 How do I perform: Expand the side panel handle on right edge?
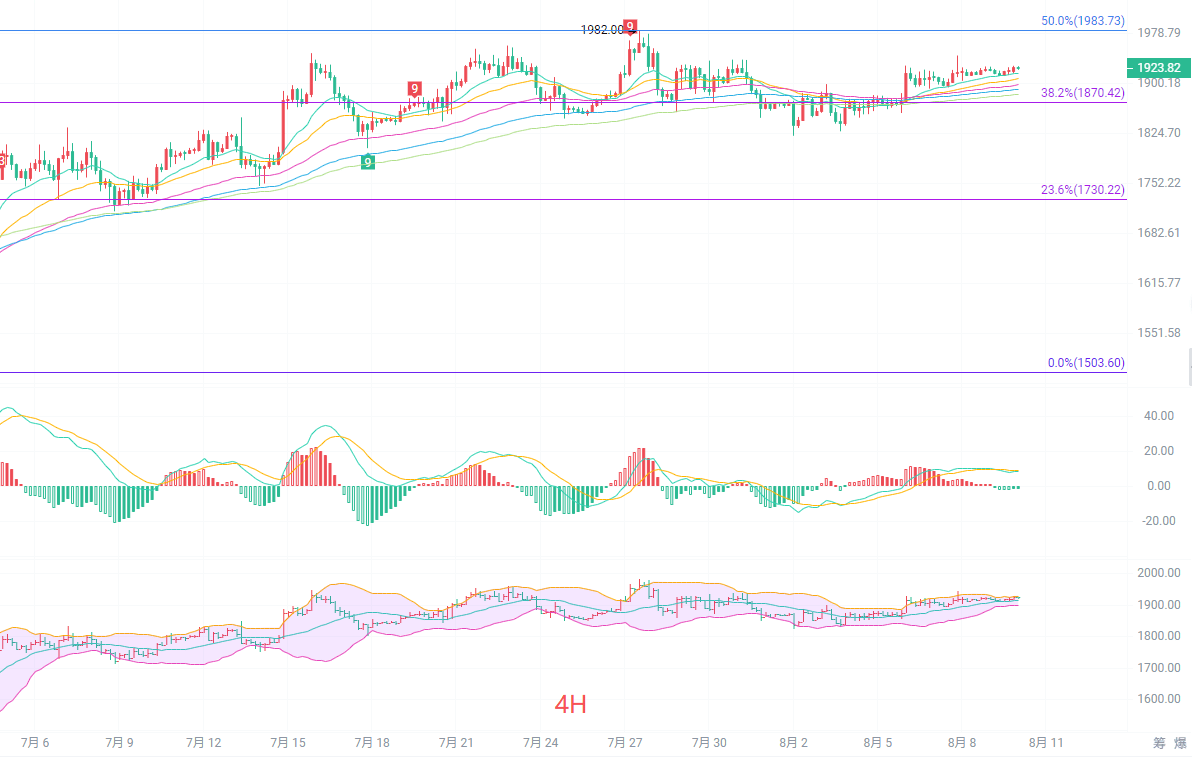[x=1189, y=366]
